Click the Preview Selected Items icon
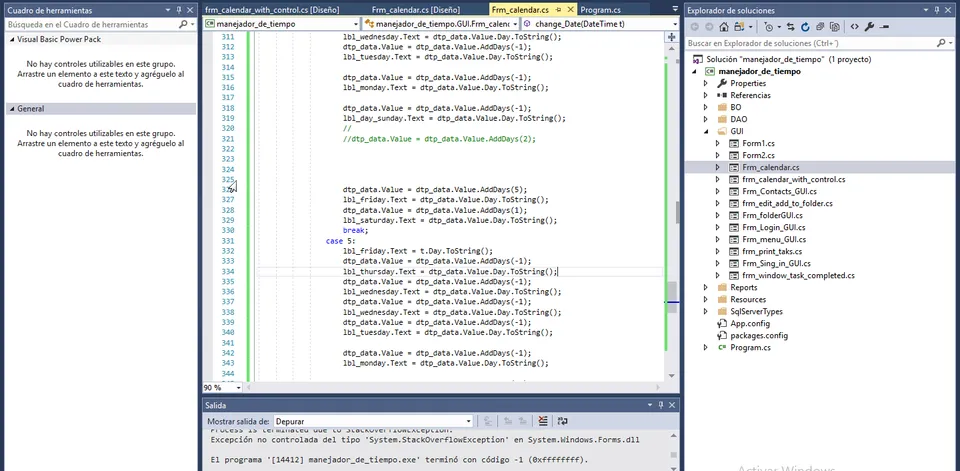The width and height of the screenshot is (960, 471). 884,27
